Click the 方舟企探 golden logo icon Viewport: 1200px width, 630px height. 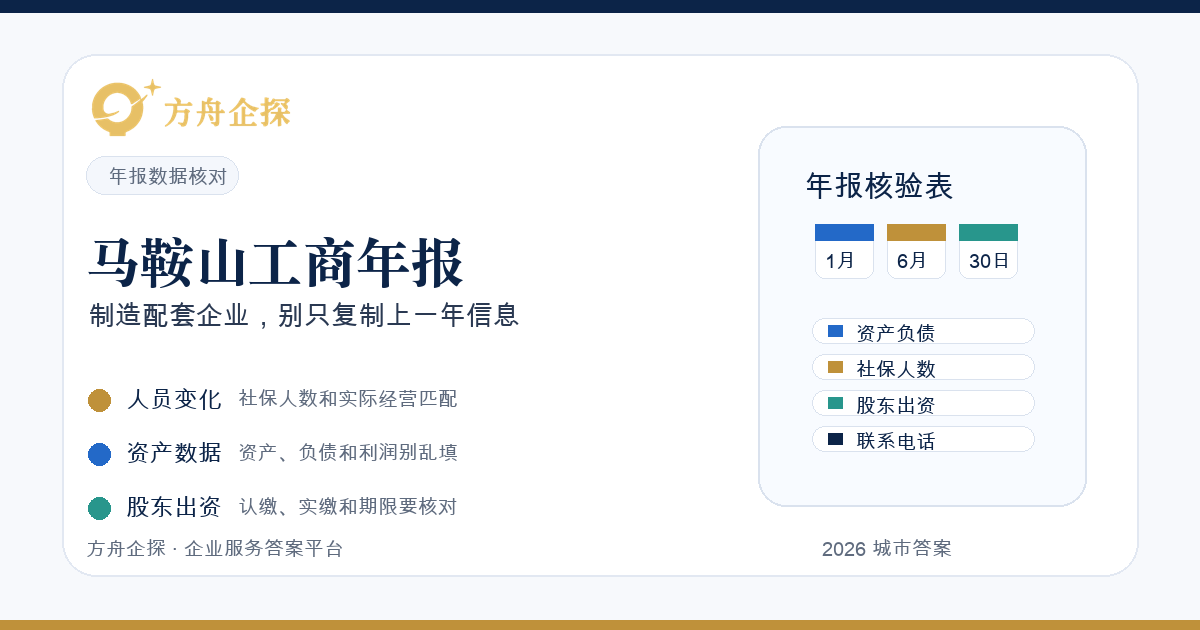pos(125,107)
